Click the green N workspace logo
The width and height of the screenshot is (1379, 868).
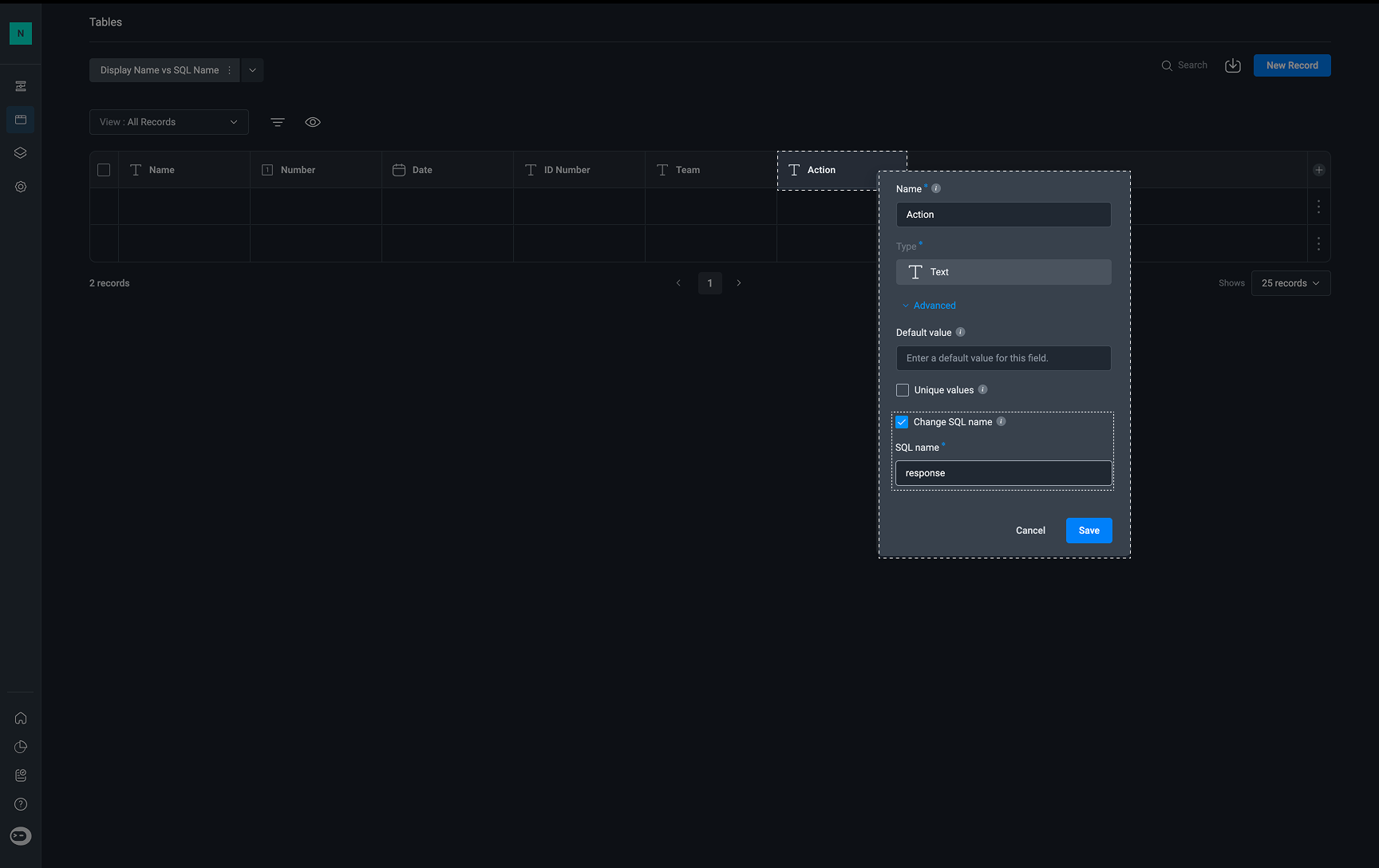point(21,34)
